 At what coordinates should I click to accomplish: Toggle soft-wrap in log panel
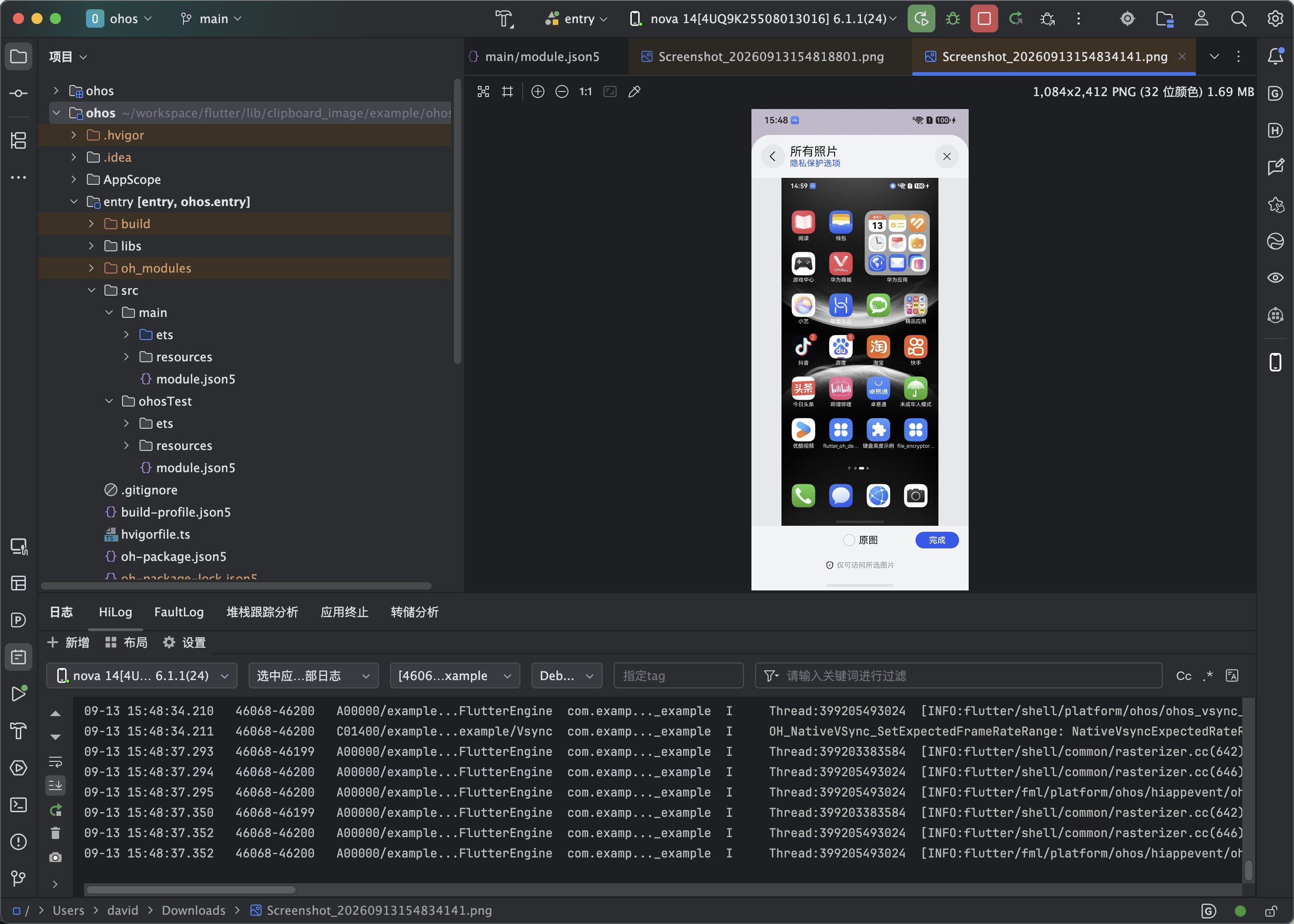(55, 762)
